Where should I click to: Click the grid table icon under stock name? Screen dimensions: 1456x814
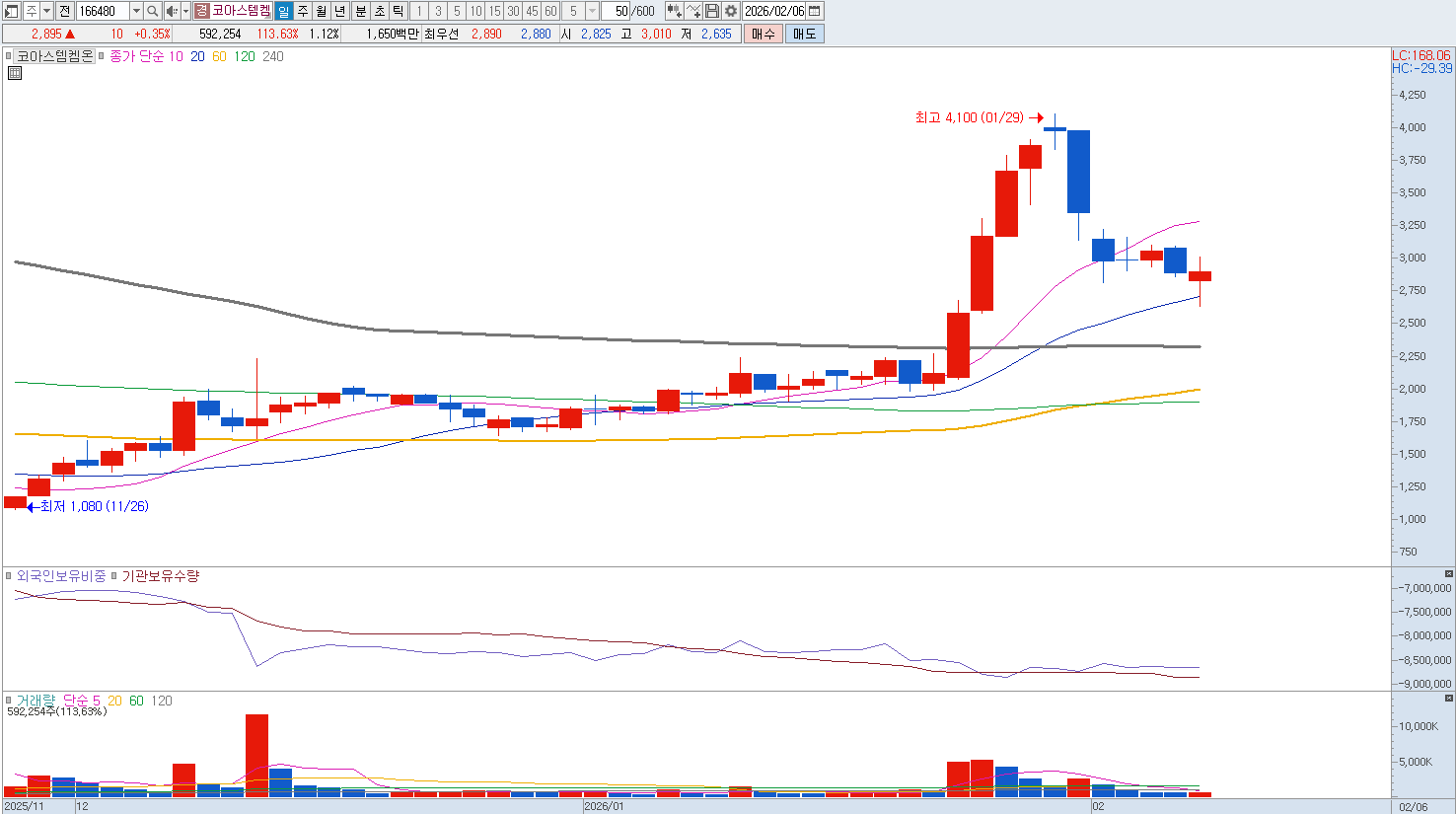pos(15,73)
